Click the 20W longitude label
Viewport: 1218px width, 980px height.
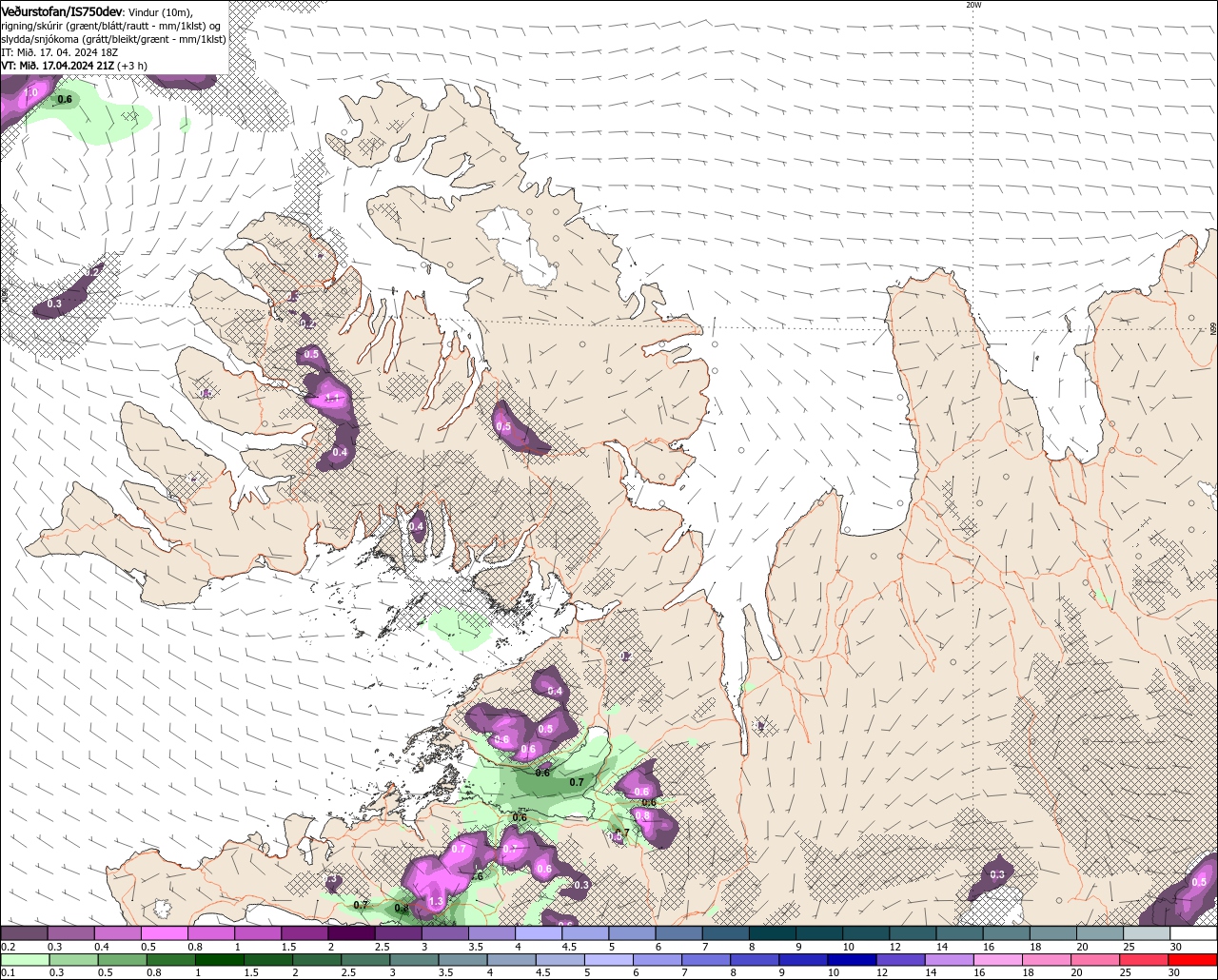click(973, 5)
